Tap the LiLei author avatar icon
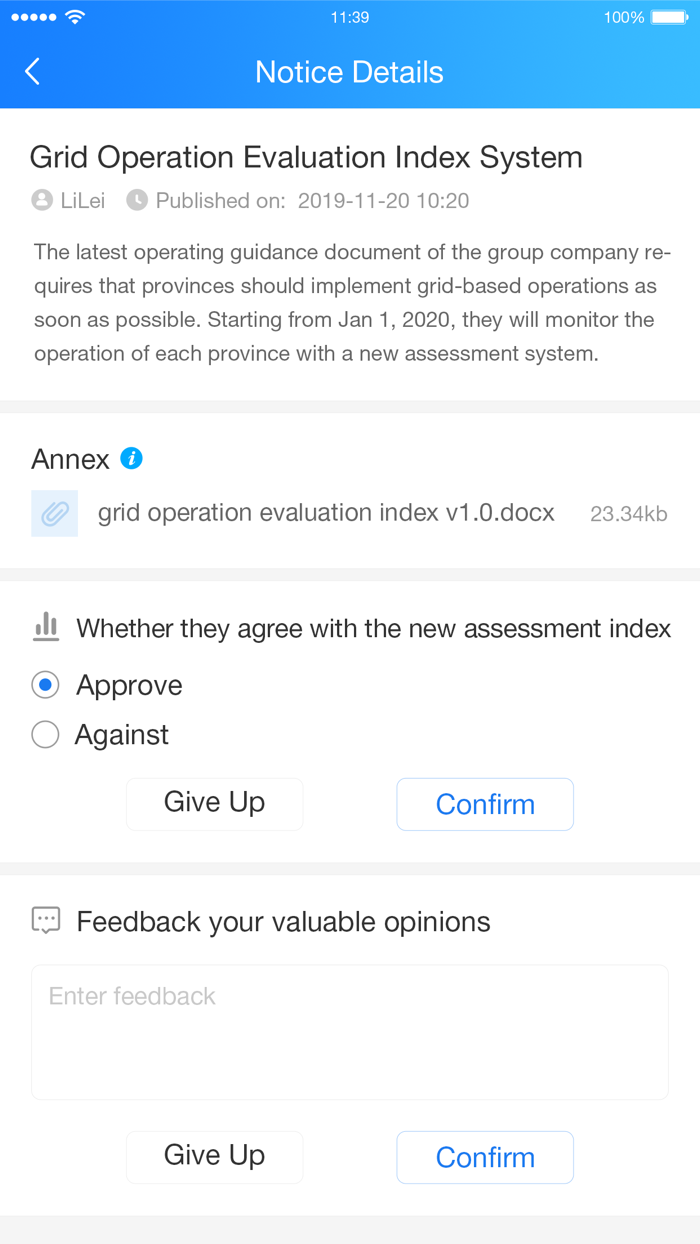Image resolution: width=700 pixels, height=1244 pixels. (x=42, y=200)
